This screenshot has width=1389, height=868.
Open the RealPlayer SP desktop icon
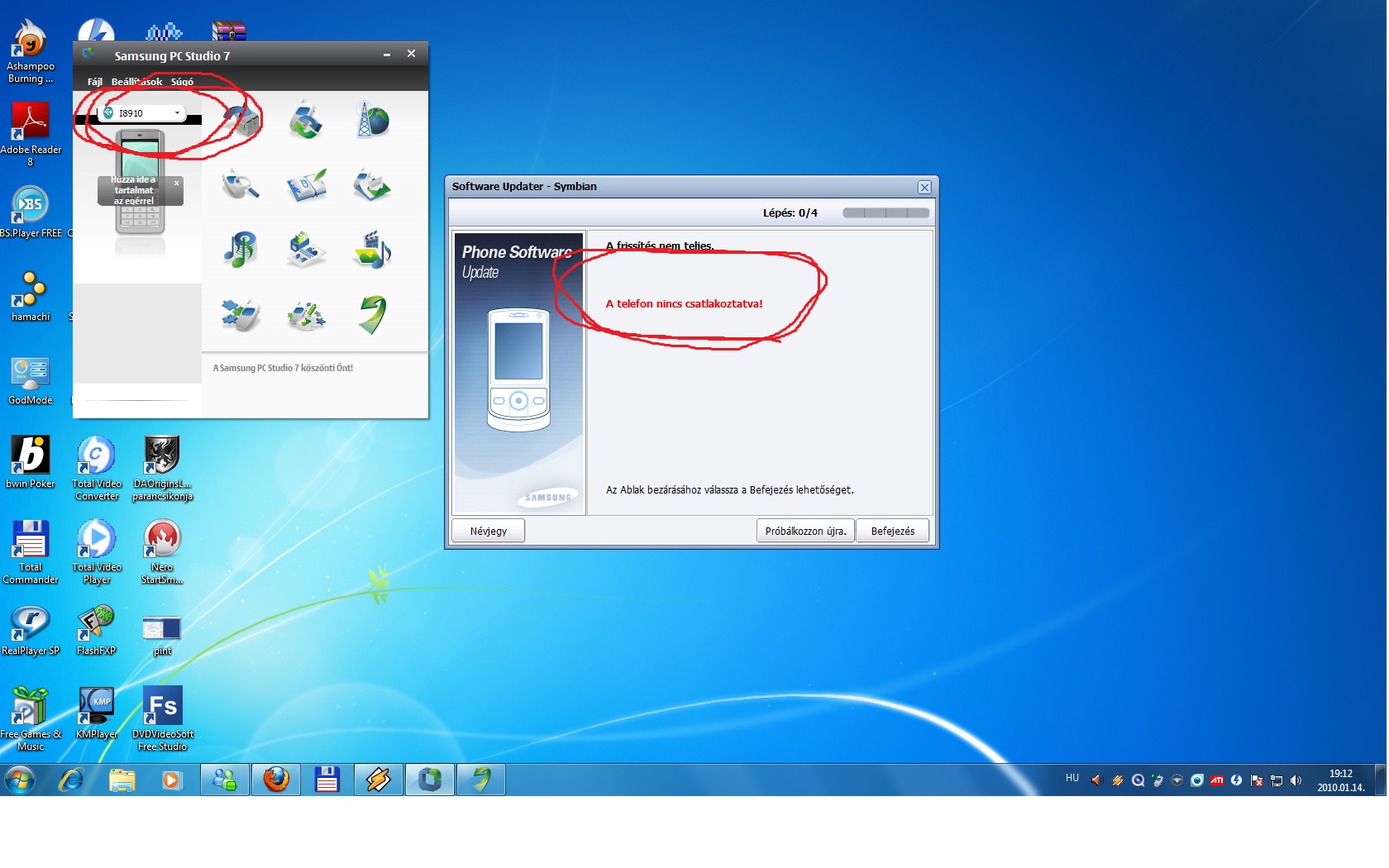(31, 630)
